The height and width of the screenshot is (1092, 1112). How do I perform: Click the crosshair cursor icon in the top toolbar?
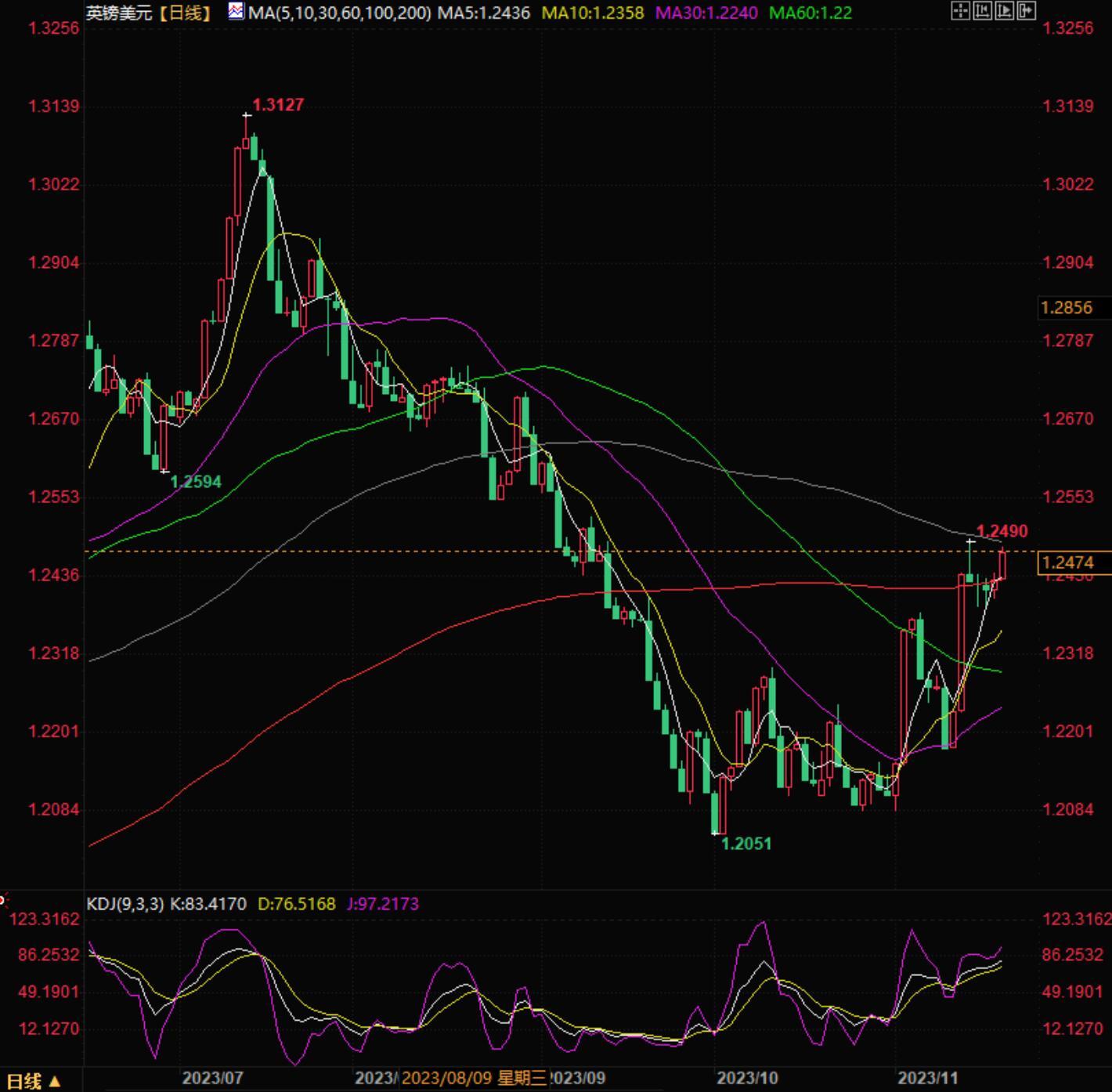click(x=960, y=10)
